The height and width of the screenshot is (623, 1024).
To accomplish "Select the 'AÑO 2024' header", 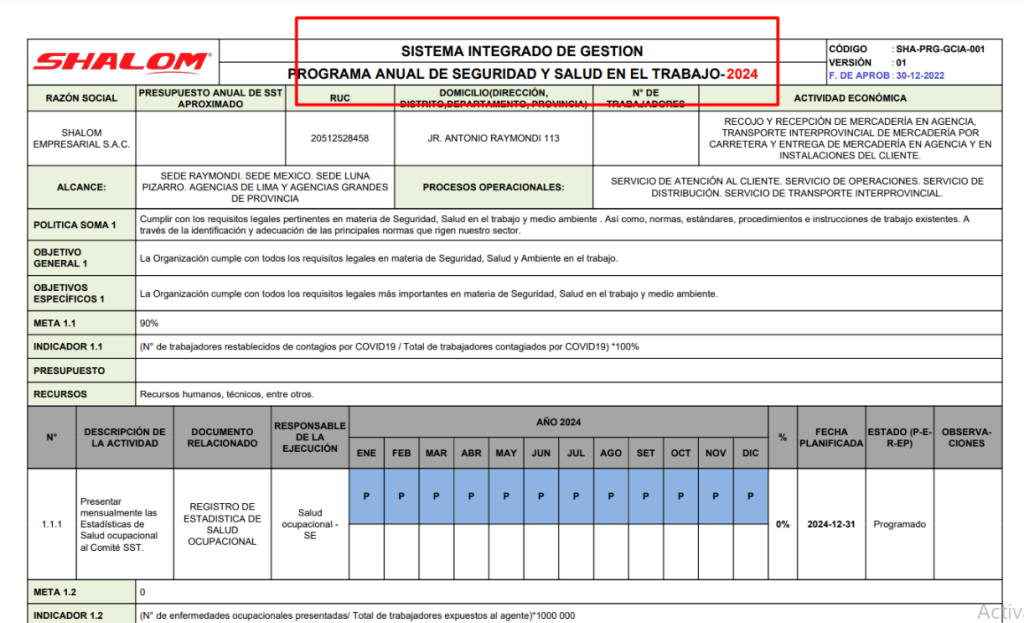I will (558, 423).
